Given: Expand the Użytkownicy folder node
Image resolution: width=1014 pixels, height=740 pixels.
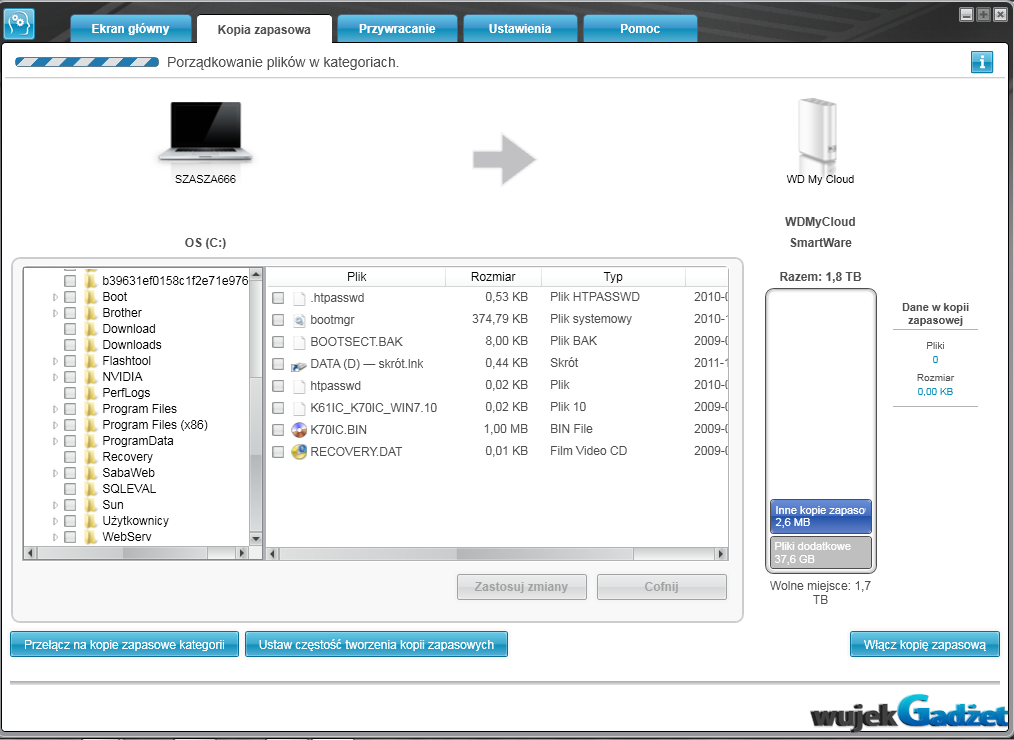Looking at the screenshot, I should pos(56,521).
